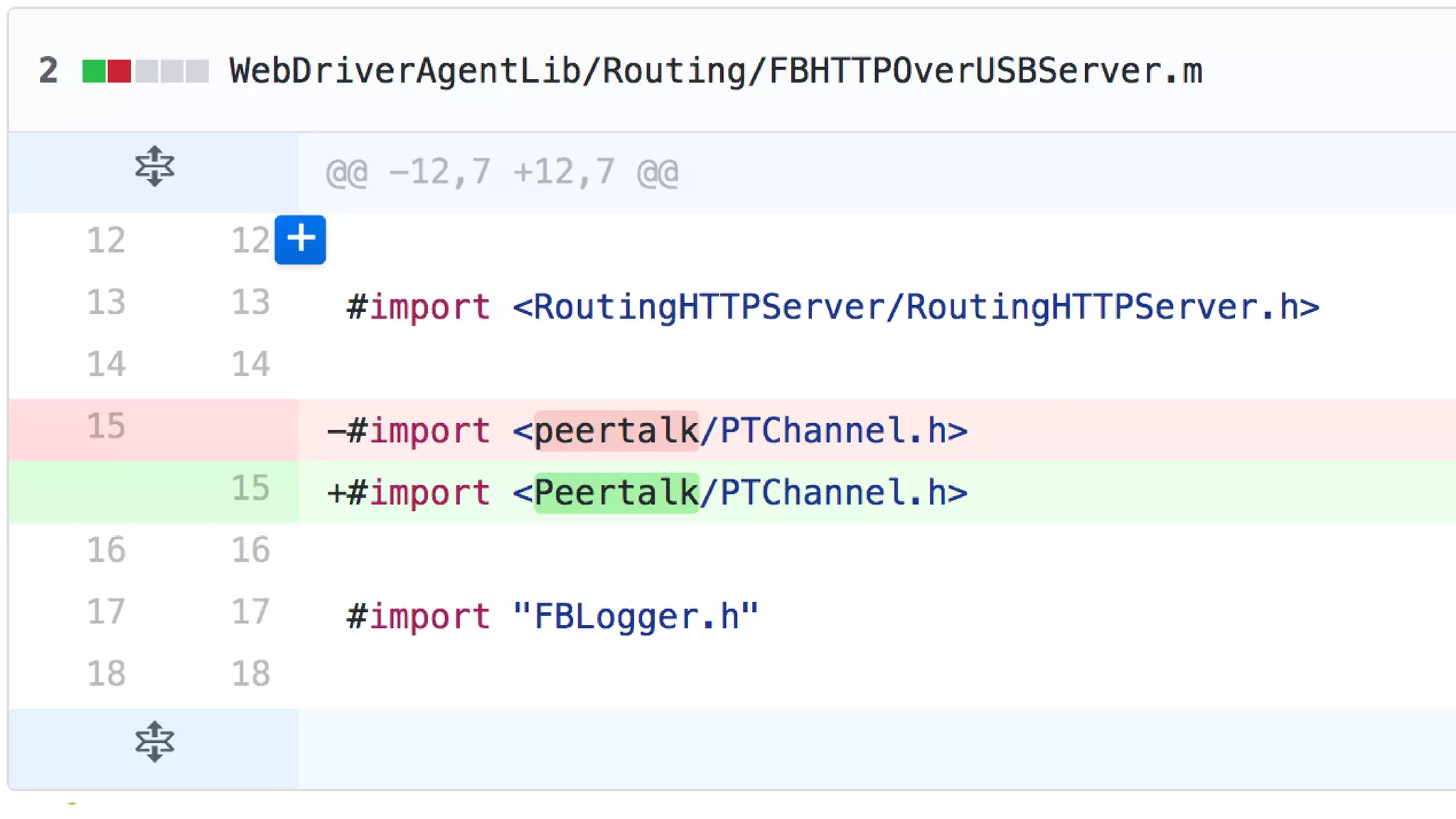This screenshot has height=819, width=1456.
Task: Click the hunk header @@ -12,7 +12,7 @@
Action: (x=502, y=172)
